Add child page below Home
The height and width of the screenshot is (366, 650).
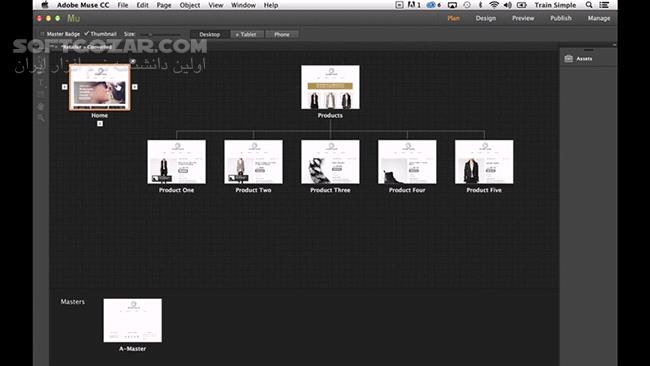pyautogui.click(x=100, y=124)
